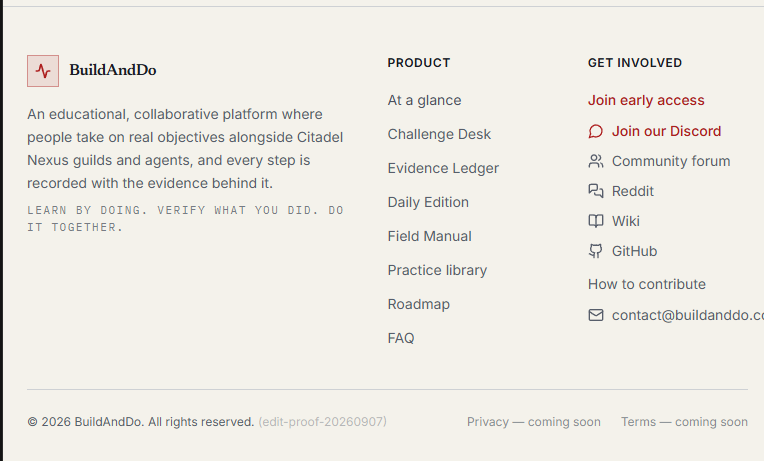The image size is (764, 461).
Task: Open the Field Manual link
Action: tap(429, 236)
